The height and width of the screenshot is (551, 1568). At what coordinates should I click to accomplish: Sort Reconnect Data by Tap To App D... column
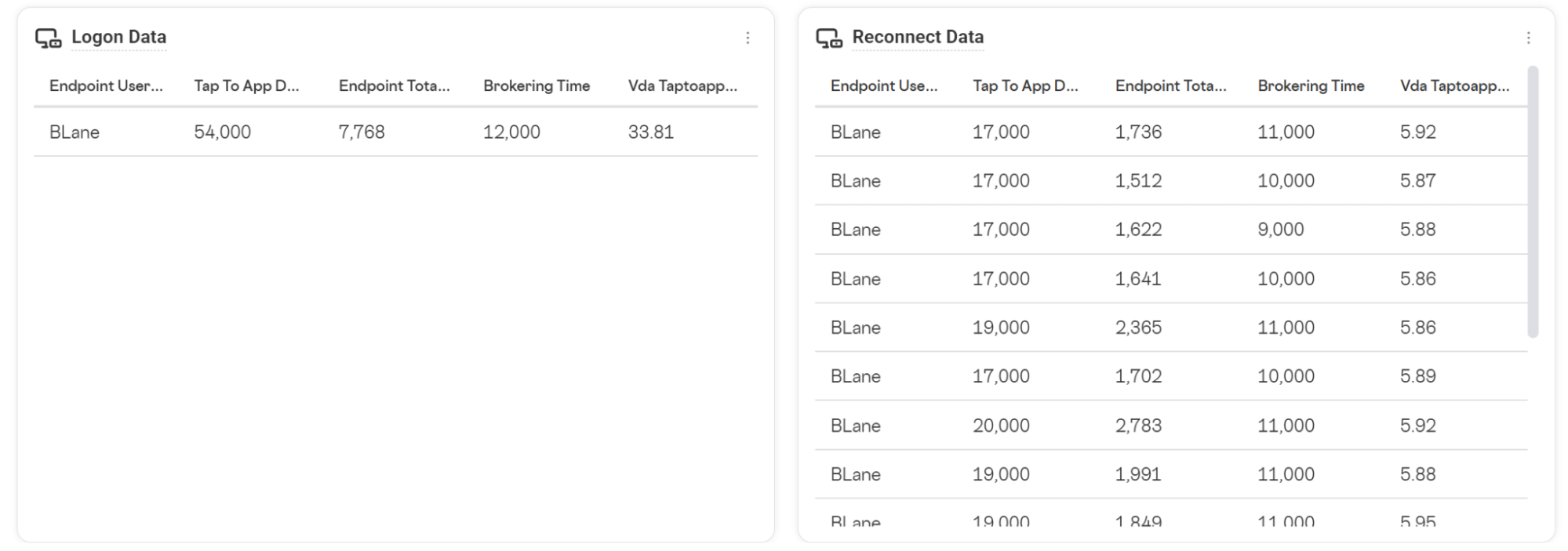[1025, 85]
